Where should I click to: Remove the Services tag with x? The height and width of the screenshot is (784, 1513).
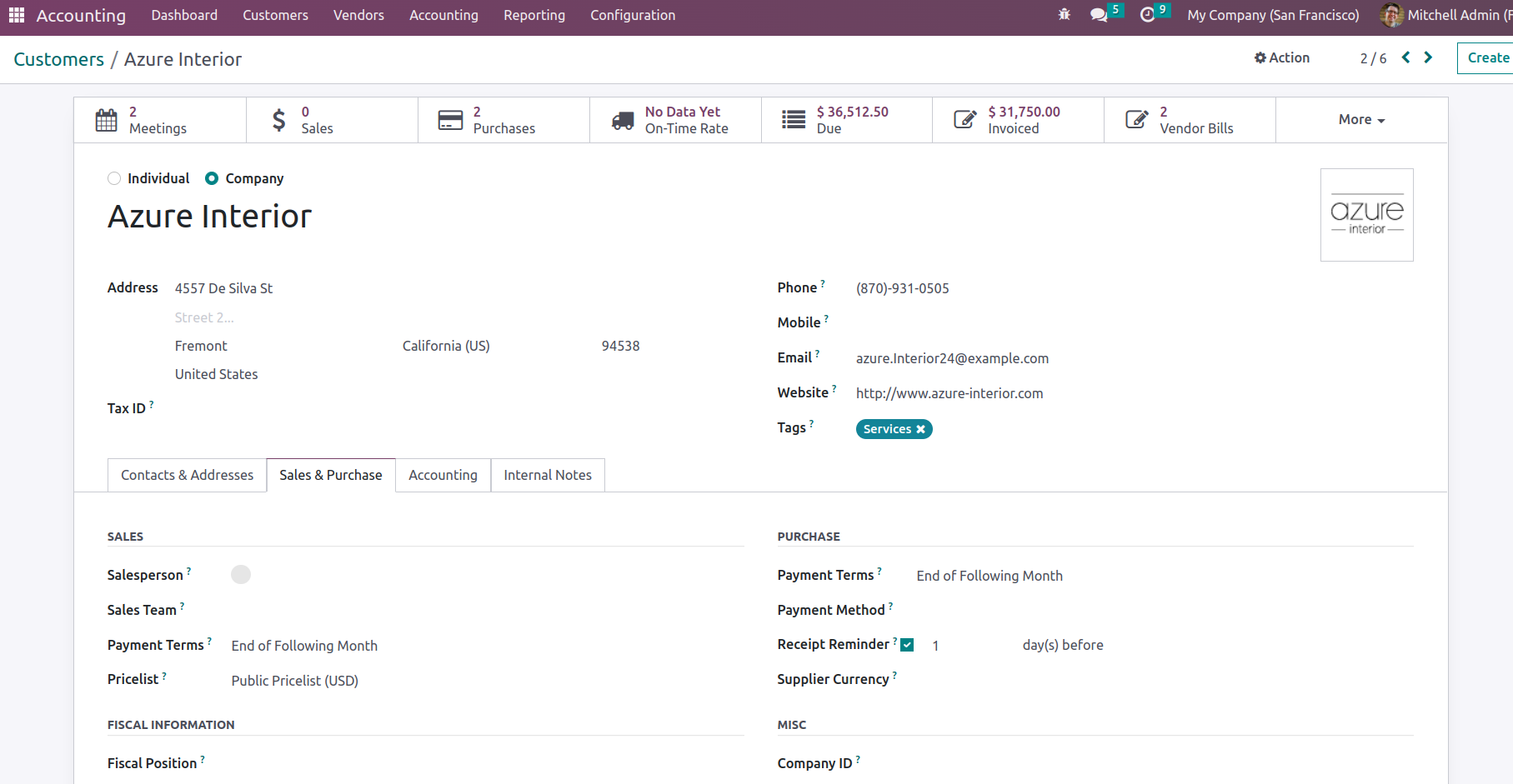click(921, 429)
